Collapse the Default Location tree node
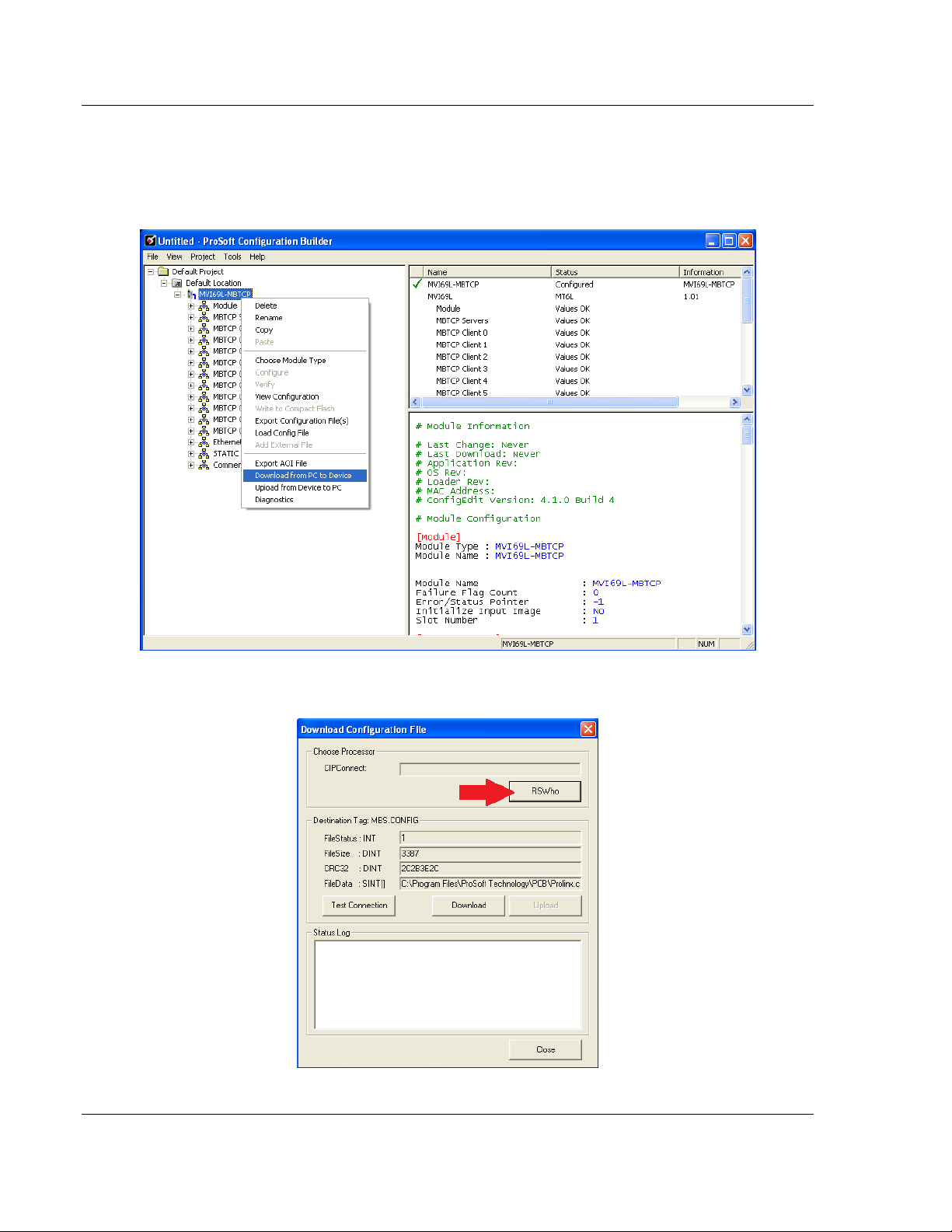Image resolution: width=952 pixels, height=1232 pixels. pos(165,283)
